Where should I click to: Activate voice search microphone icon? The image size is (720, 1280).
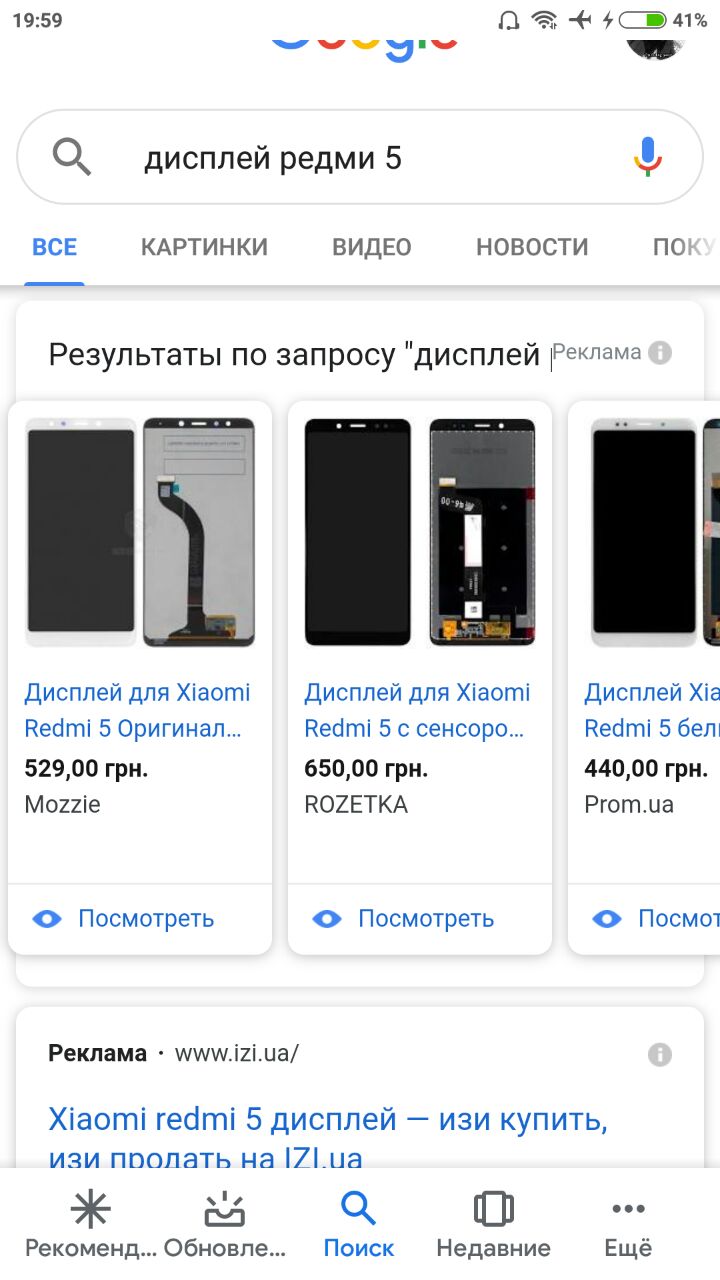[648, 157]
